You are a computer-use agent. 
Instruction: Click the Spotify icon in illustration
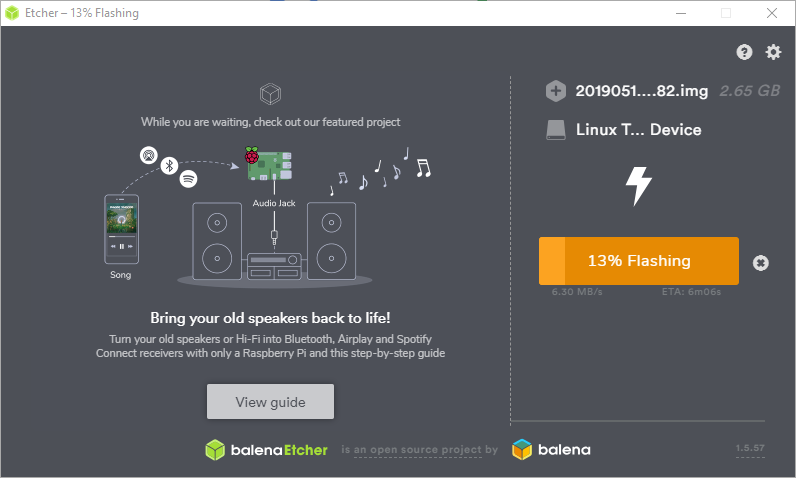click(188, 179)
